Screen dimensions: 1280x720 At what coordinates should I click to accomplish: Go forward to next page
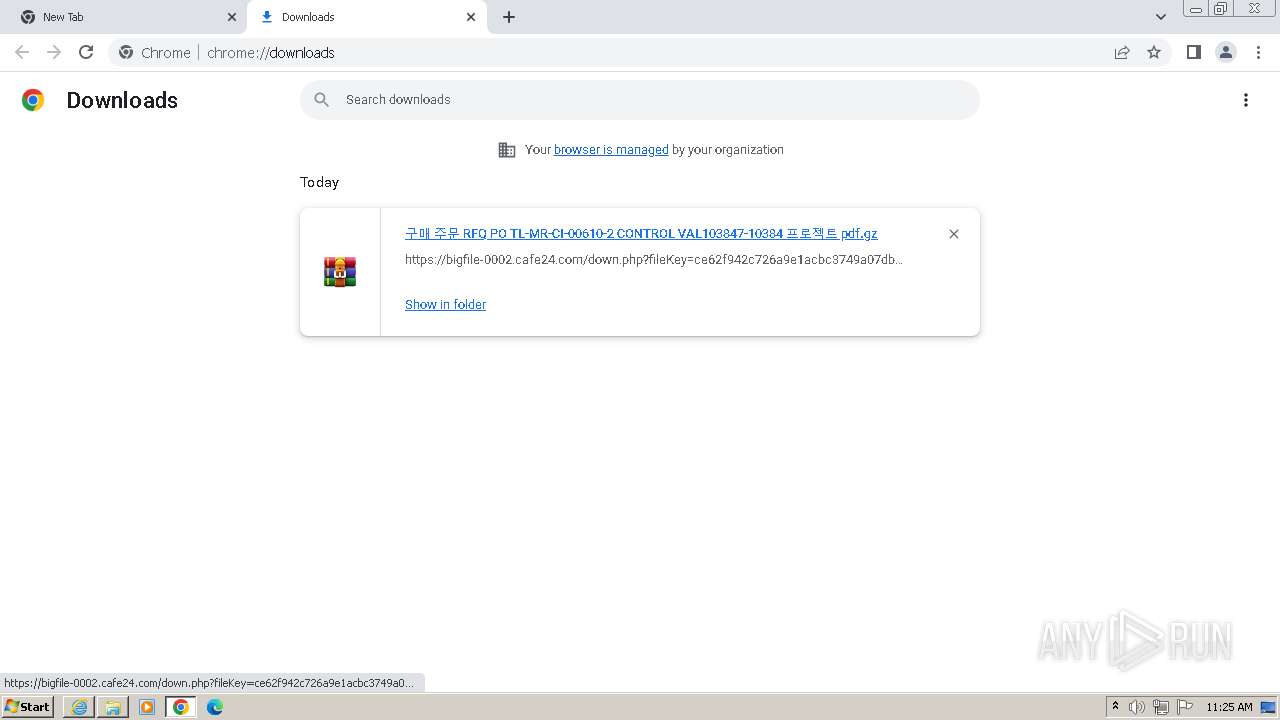point(54,52)
